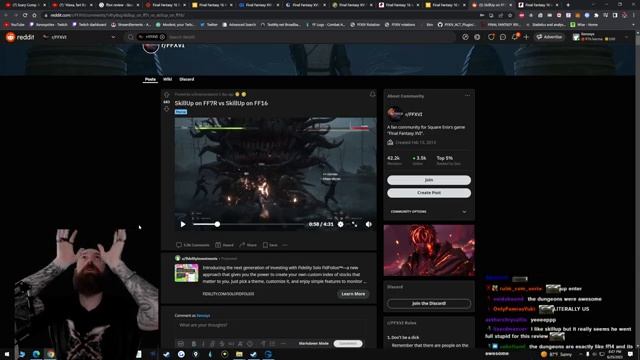
Task: Downvote the SkillUp post
Action: (167, 109)
